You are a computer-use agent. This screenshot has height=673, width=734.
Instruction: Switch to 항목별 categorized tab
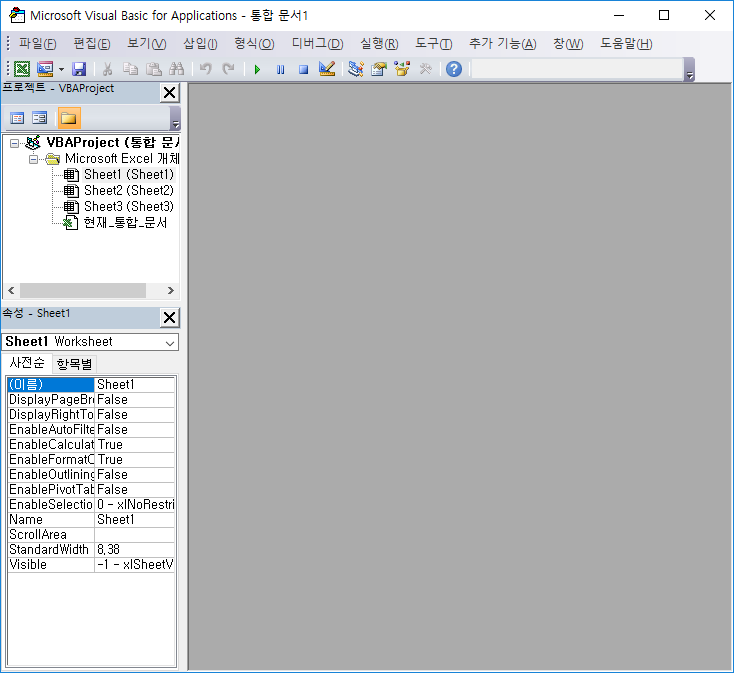click(74, 364)
